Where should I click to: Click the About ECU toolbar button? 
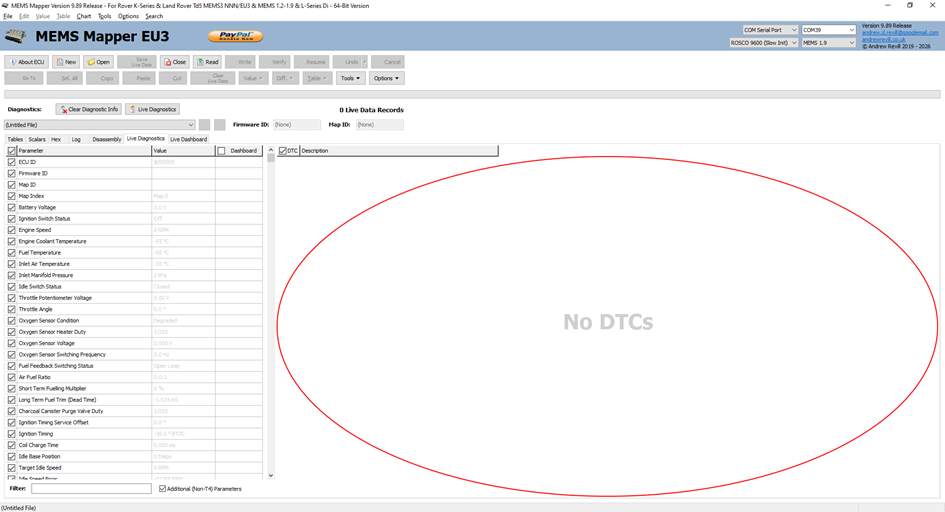27,62
